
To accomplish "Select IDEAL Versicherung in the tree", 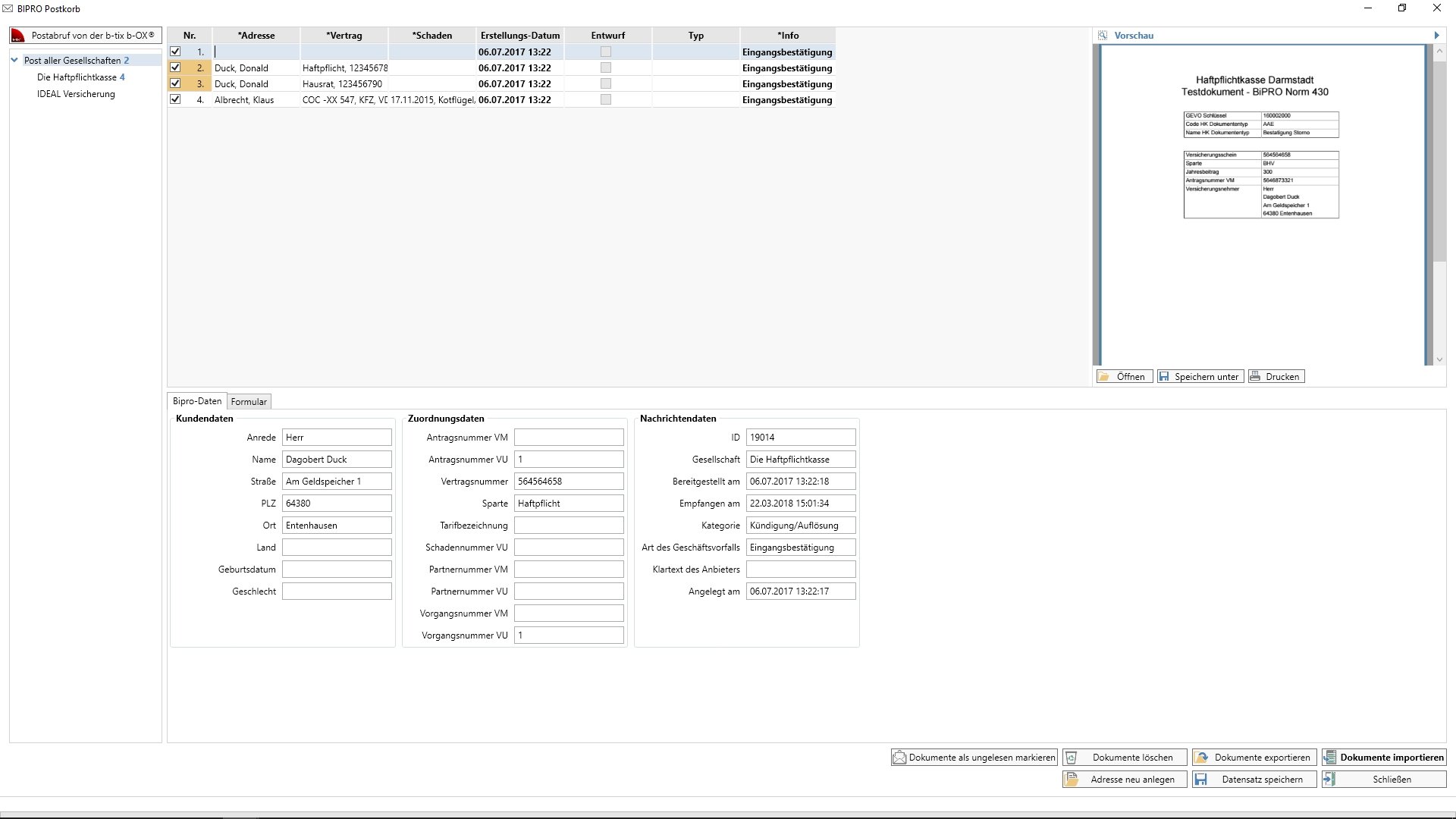I will point(76,94).
